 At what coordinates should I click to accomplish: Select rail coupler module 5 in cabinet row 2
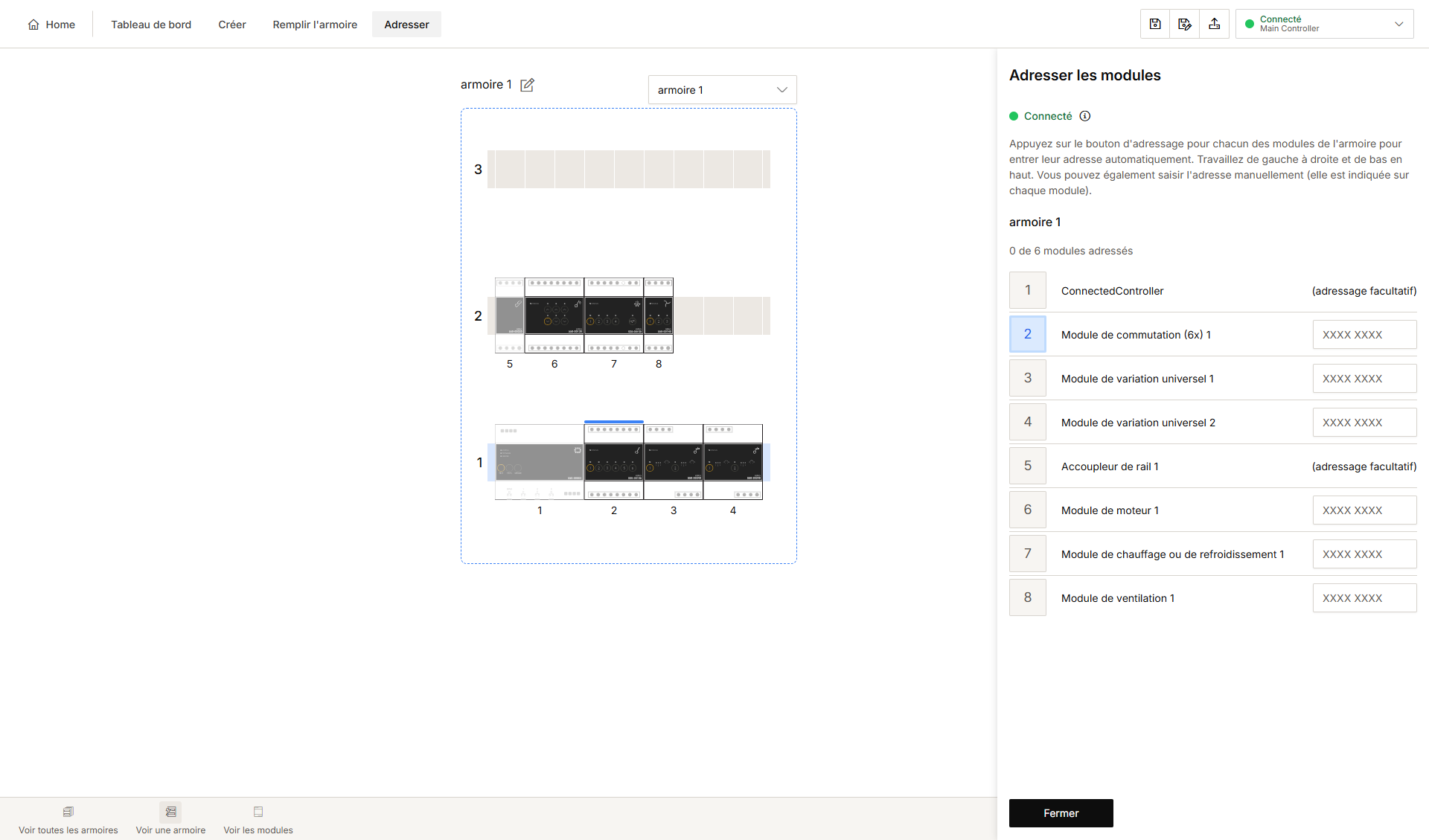510,315
